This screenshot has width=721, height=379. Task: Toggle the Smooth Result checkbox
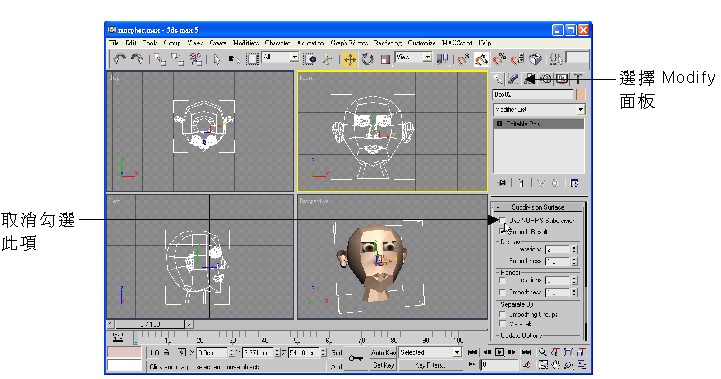(x=502, y=231)
